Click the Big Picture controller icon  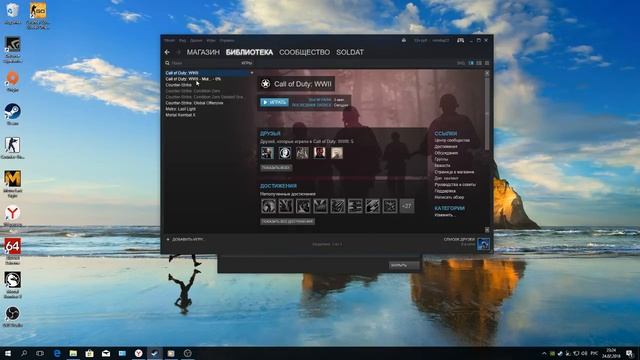[x=460, y=40]
